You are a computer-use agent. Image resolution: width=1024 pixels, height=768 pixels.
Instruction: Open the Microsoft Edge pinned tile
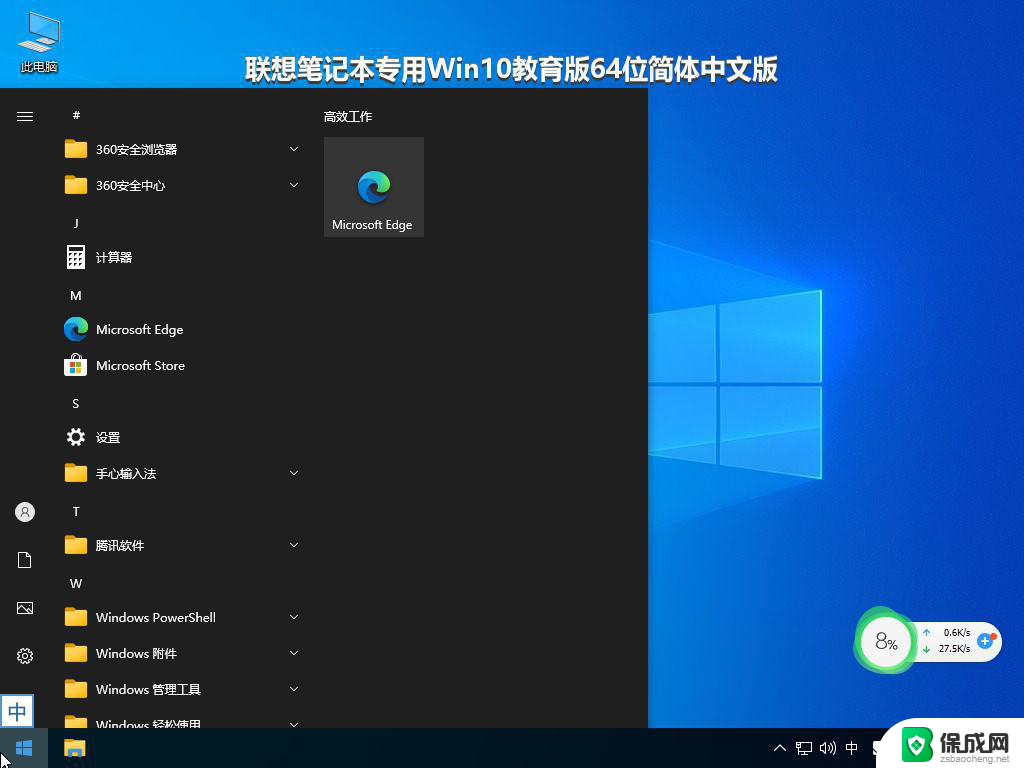(x=374, y=187)
